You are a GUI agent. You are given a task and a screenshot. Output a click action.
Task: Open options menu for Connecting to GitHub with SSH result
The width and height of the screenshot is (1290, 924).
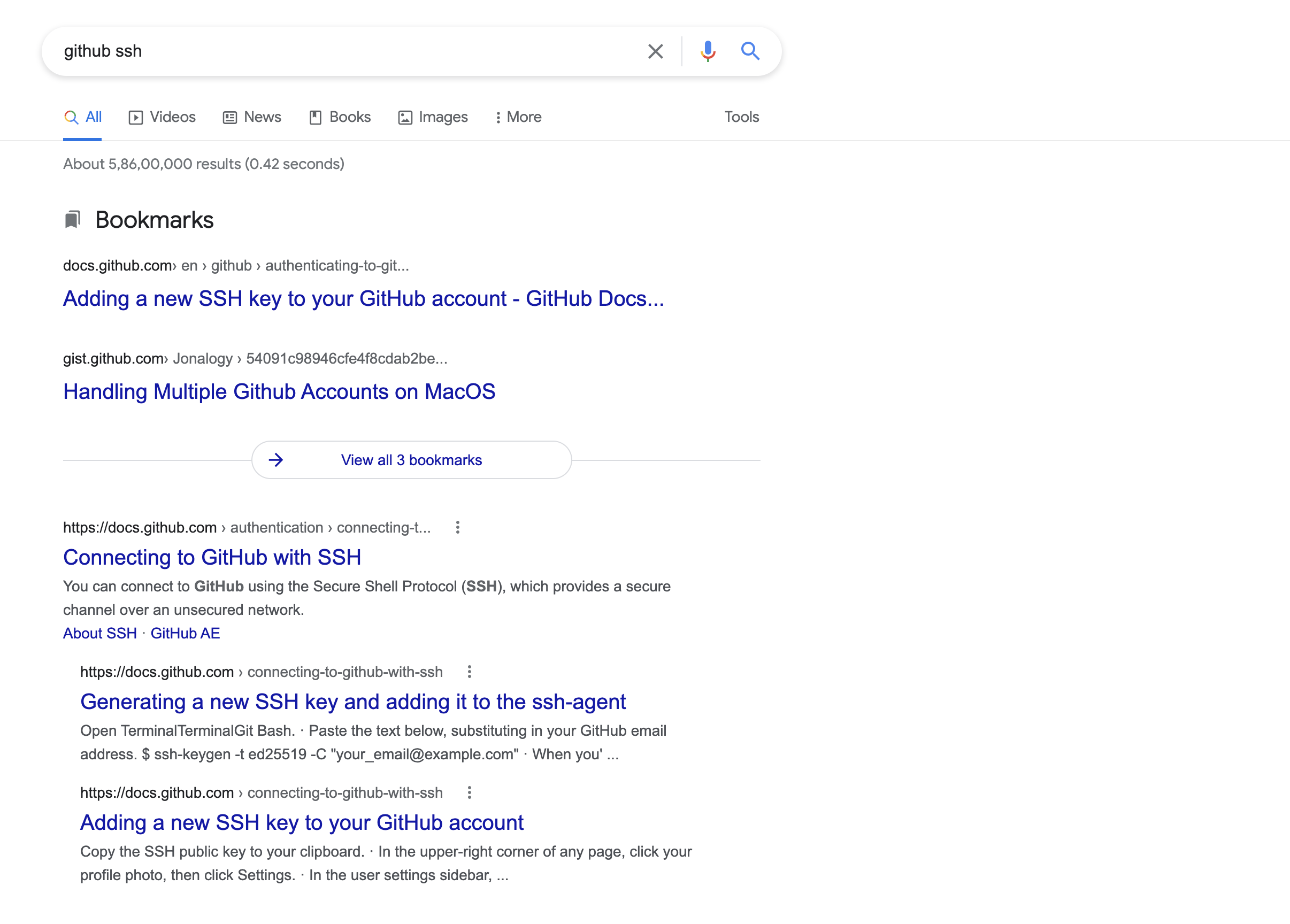click(457, 527)
